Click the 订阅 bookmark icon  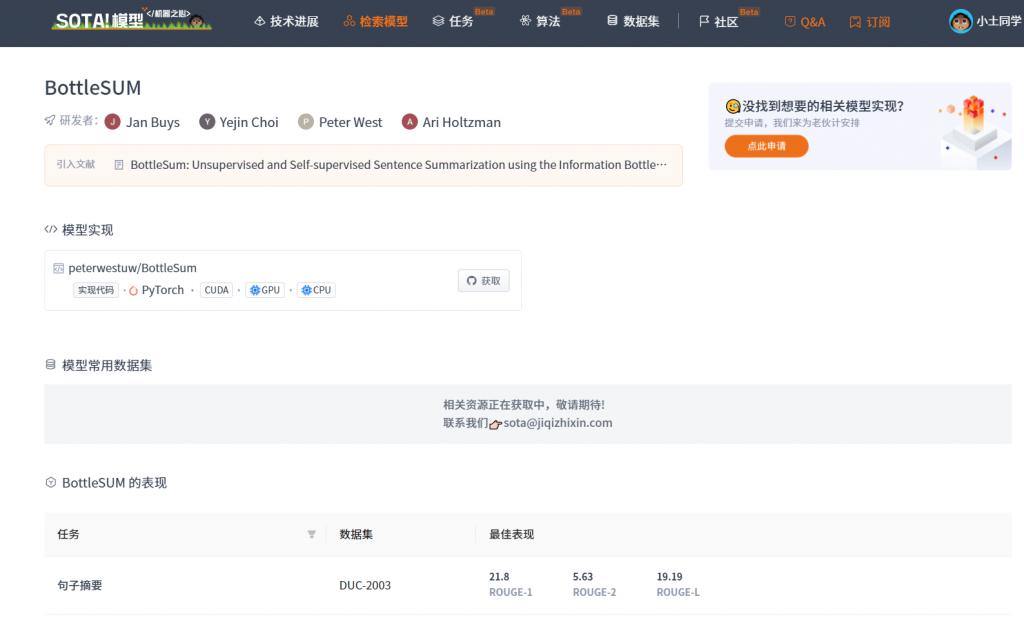[x=855, y=22]
